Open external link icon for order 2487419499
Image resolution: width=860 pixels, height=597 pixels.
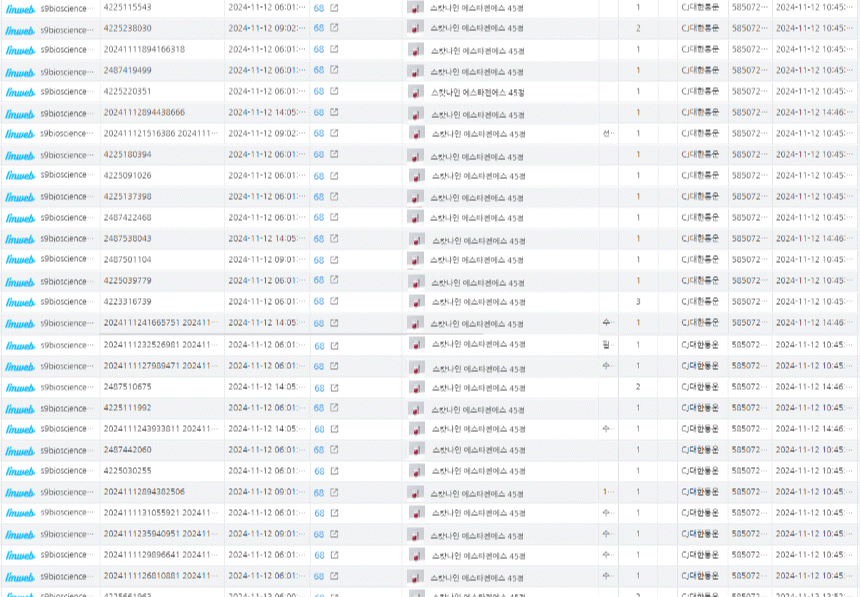point(334,70)
